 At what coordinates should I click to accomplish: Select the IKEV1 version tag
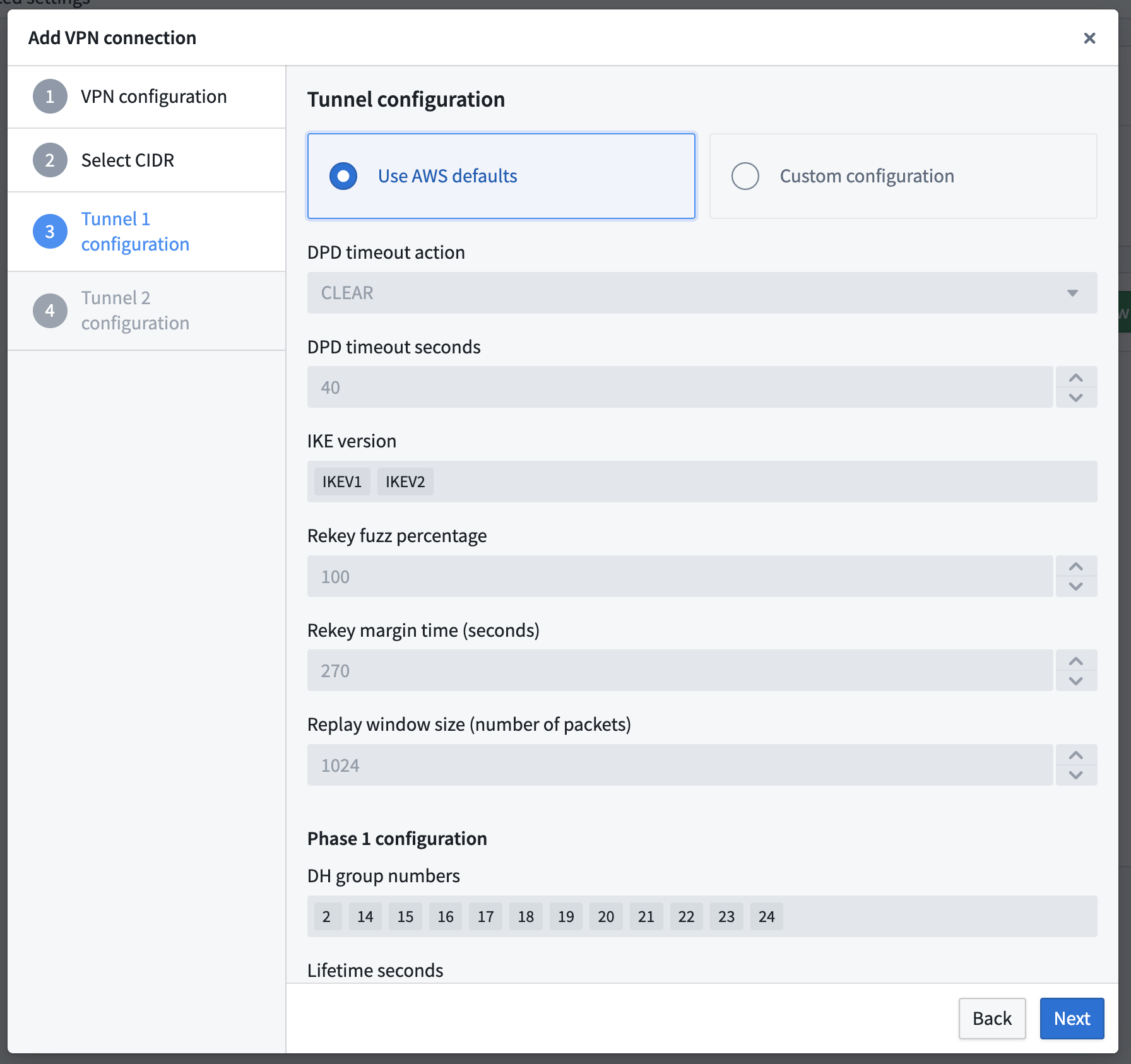[341, 481]
